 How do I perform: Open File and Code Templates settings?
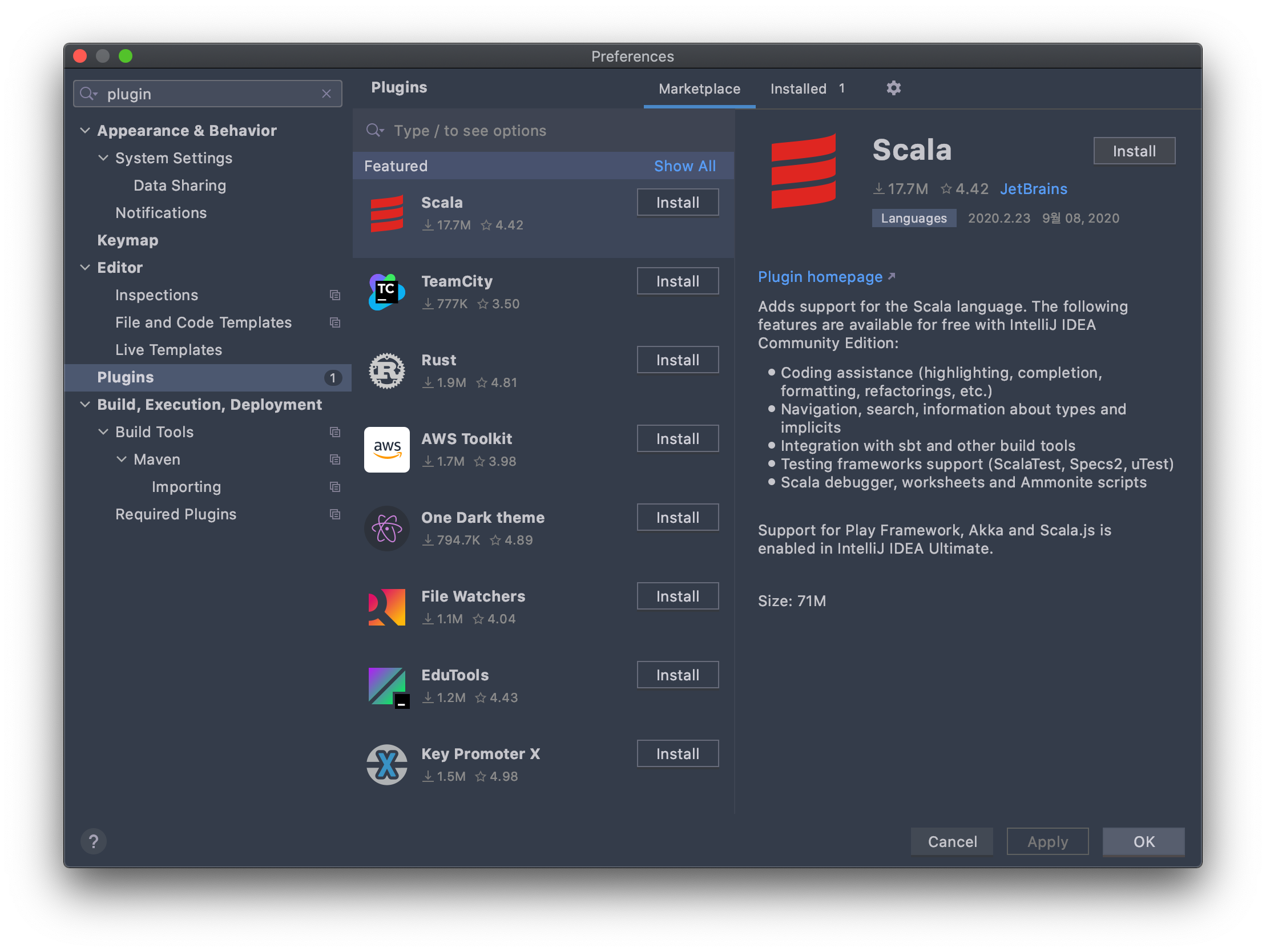[203, 323]
